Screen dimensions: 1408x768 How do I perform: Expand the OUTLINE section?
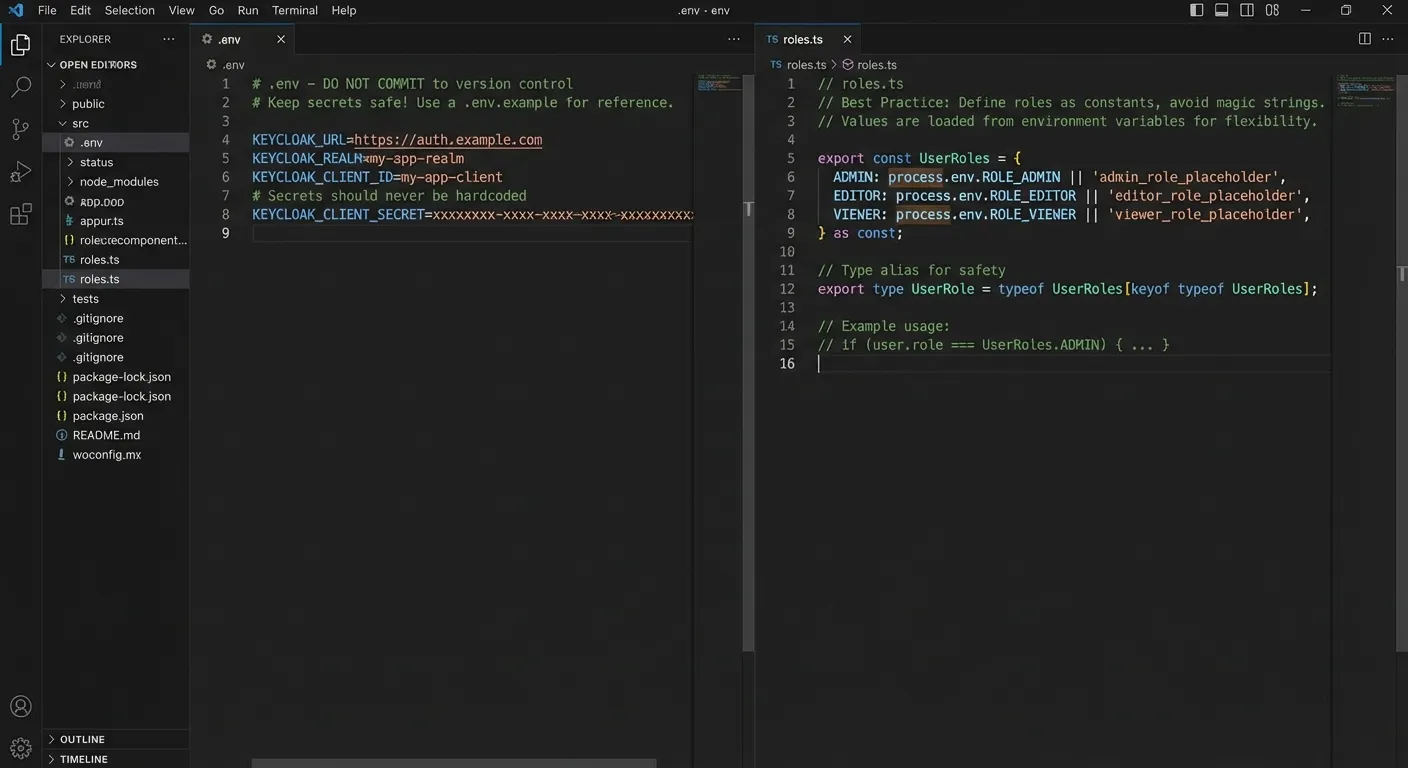[x=82, y=739]
